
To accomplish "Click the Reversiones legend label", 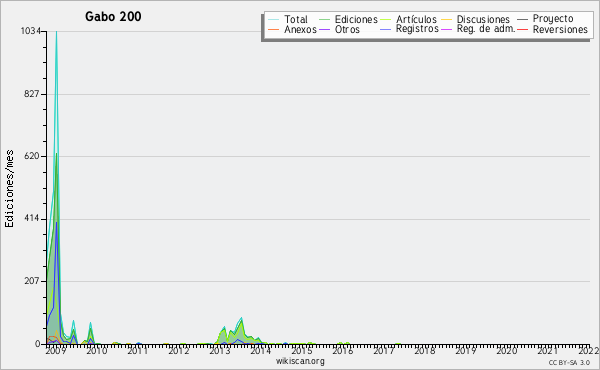I will coord(560,30).
